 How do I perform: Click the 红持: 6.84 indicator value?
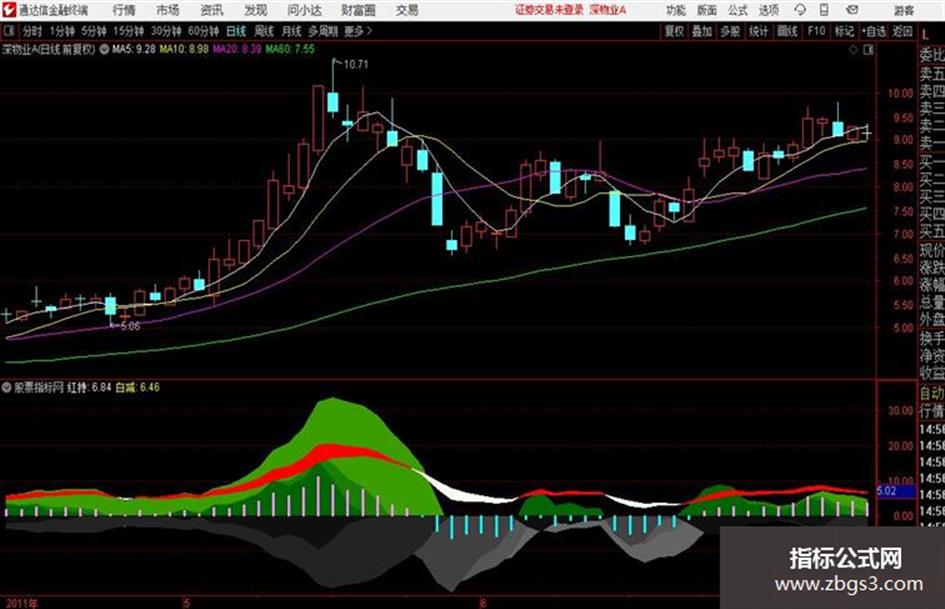coord(89,387)
